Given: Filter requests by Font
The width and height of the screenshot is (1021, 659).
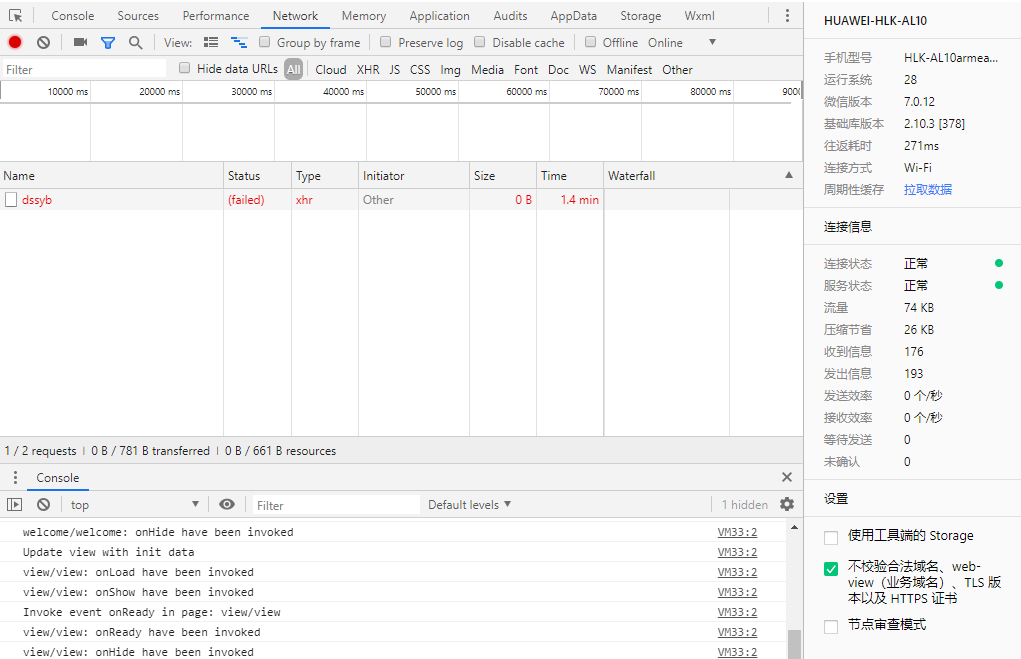Looking at the screenshot, I should 525,69.
